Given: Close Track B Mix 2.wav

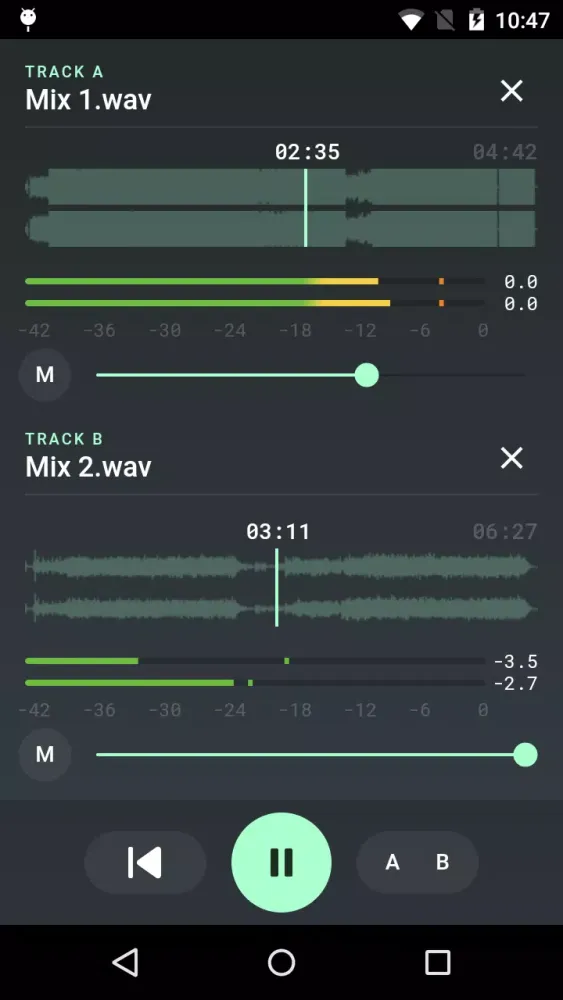Looking at the screenshot, I should [x=511, y=458].
